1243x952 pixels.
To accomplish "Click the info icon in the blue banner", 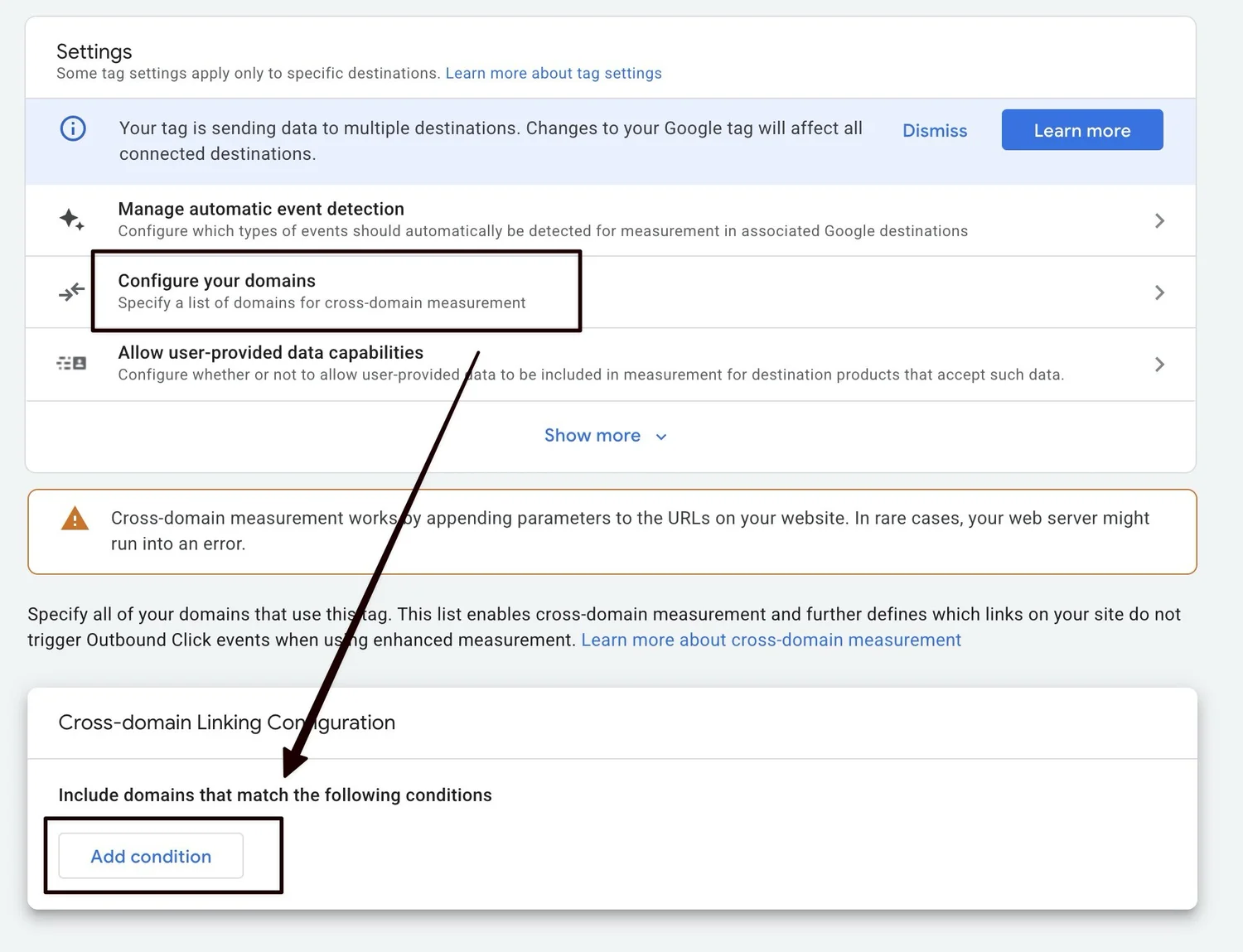I will 73,128.
